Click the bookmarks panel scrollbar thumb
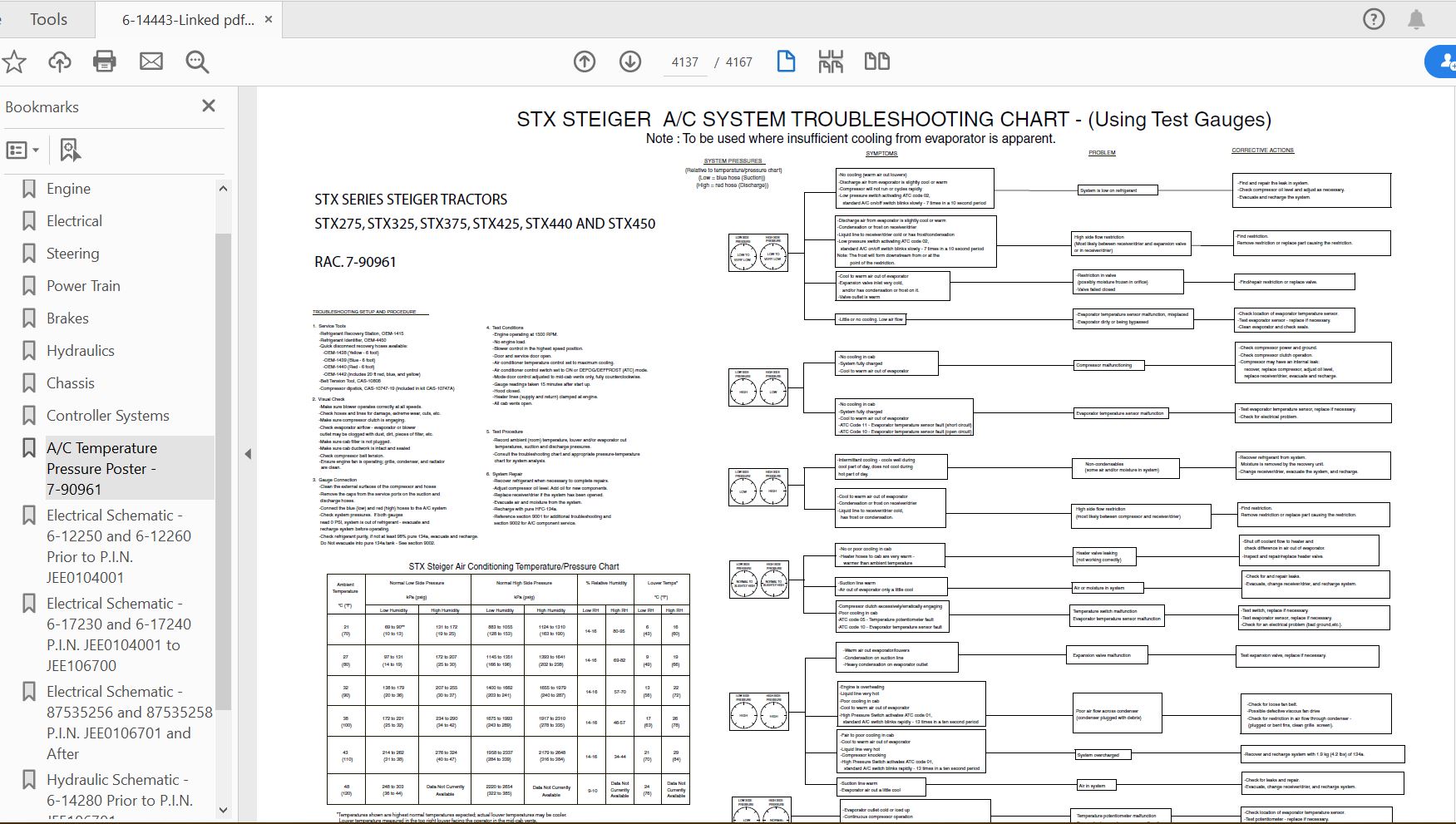The image size is (1456, 824). (223, 471)
